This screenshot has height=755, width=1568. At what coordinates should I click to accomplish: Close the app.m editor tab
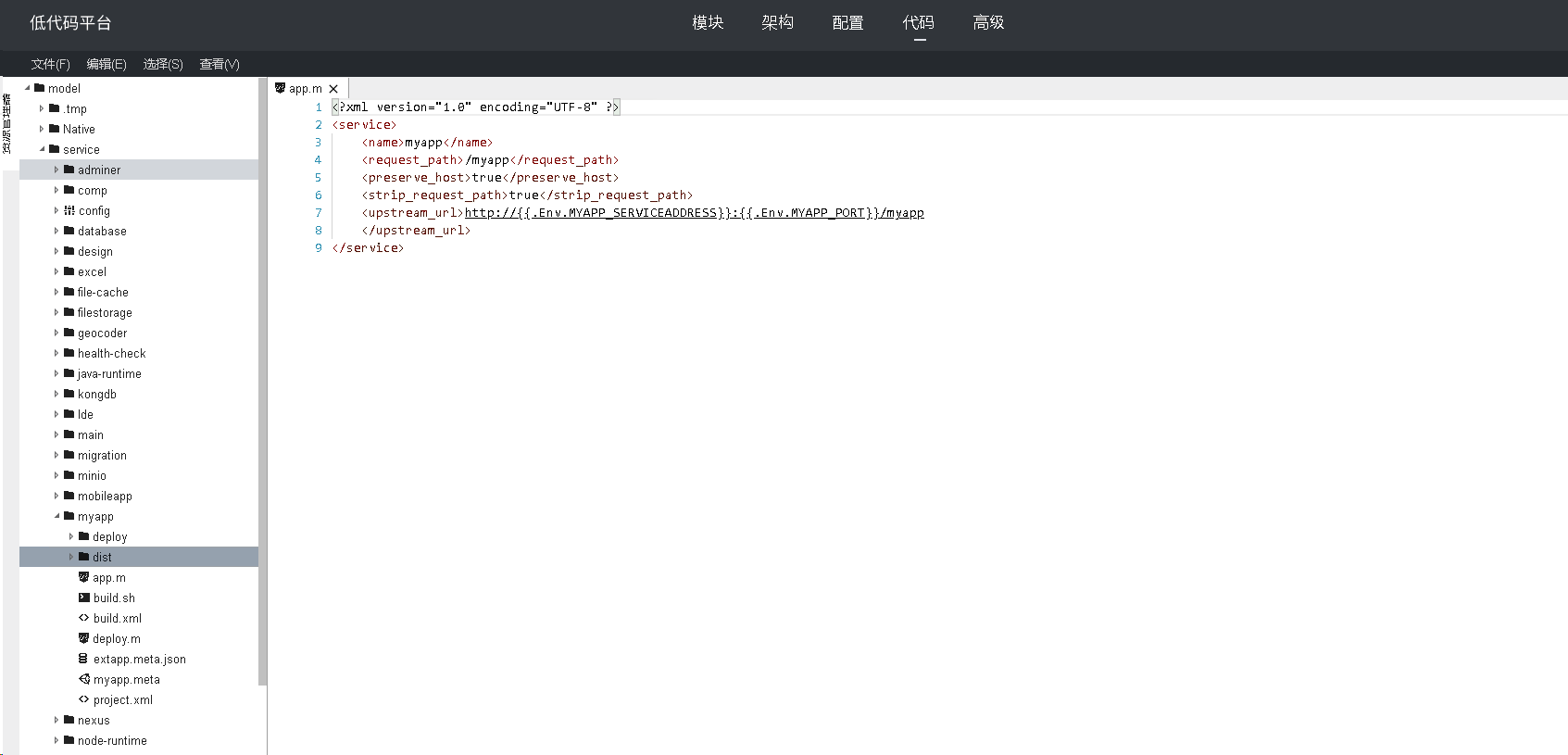click(x=333, y=89)
